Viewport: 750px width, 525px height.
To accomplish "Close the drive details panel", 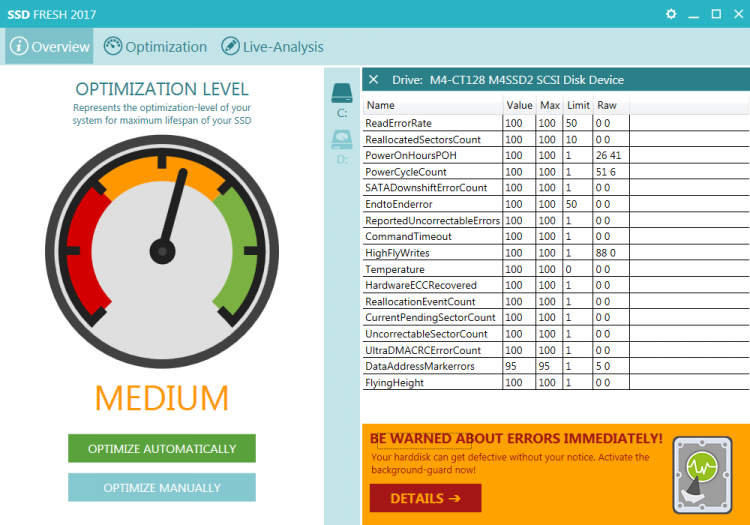I will click(374, 79).
